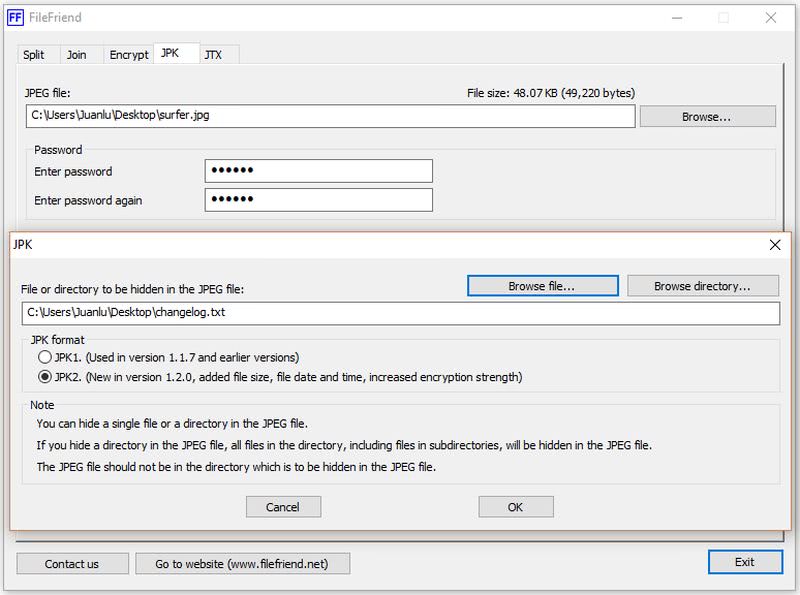This screenshot has width=800, height=595.
Task: Click Browse... next to the JPEG file
Action: pyautogui.click(x=707, y=117)
